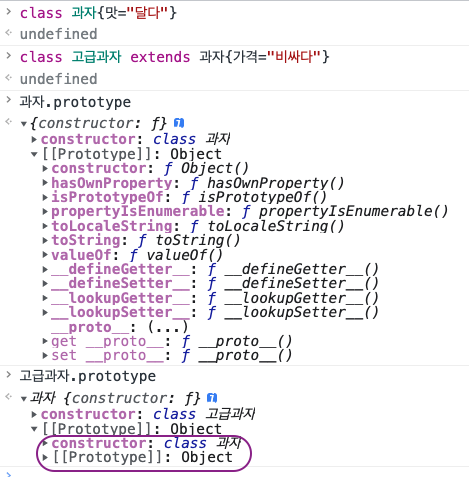The height and width of the screenshot is (477, 469).
Task: Collapse 과자 {constructor: f} object of 고급과자.prototype
Action: tap(23, 399)
